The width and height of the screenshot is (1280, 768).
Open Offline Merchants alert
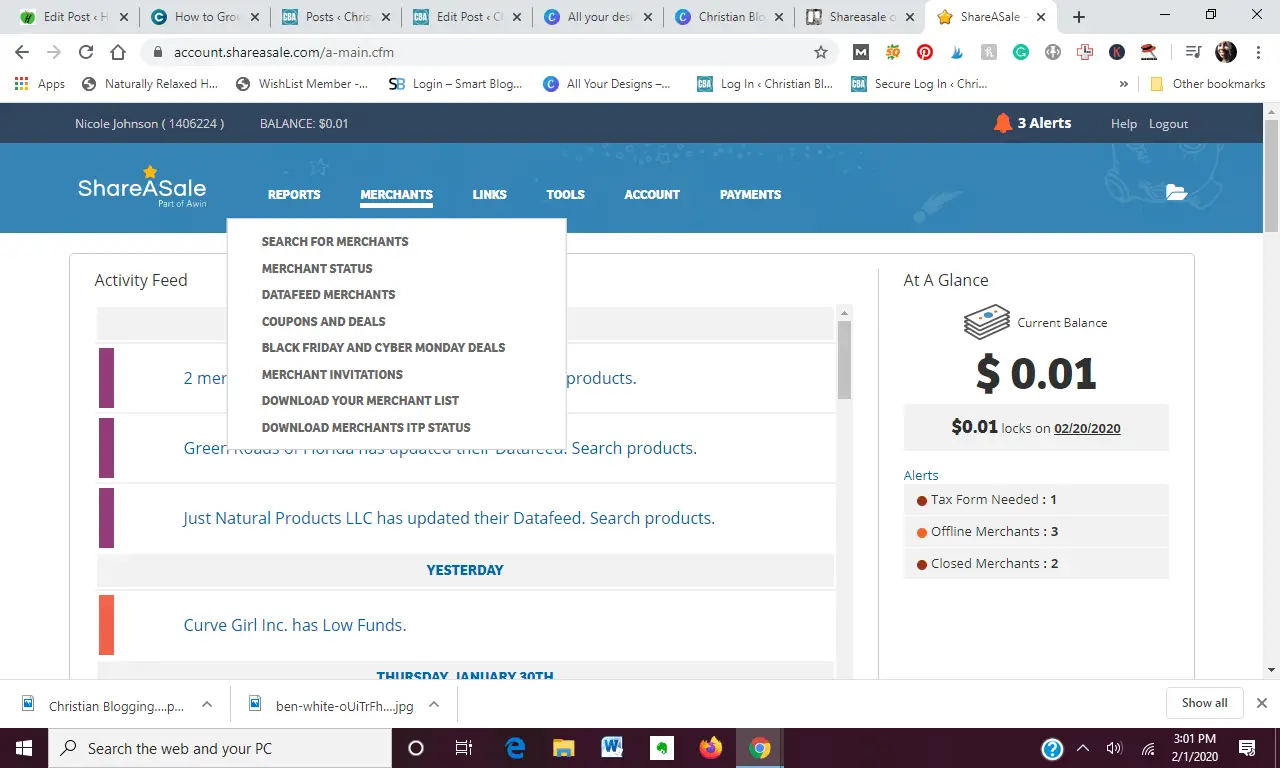[1036, 531]
